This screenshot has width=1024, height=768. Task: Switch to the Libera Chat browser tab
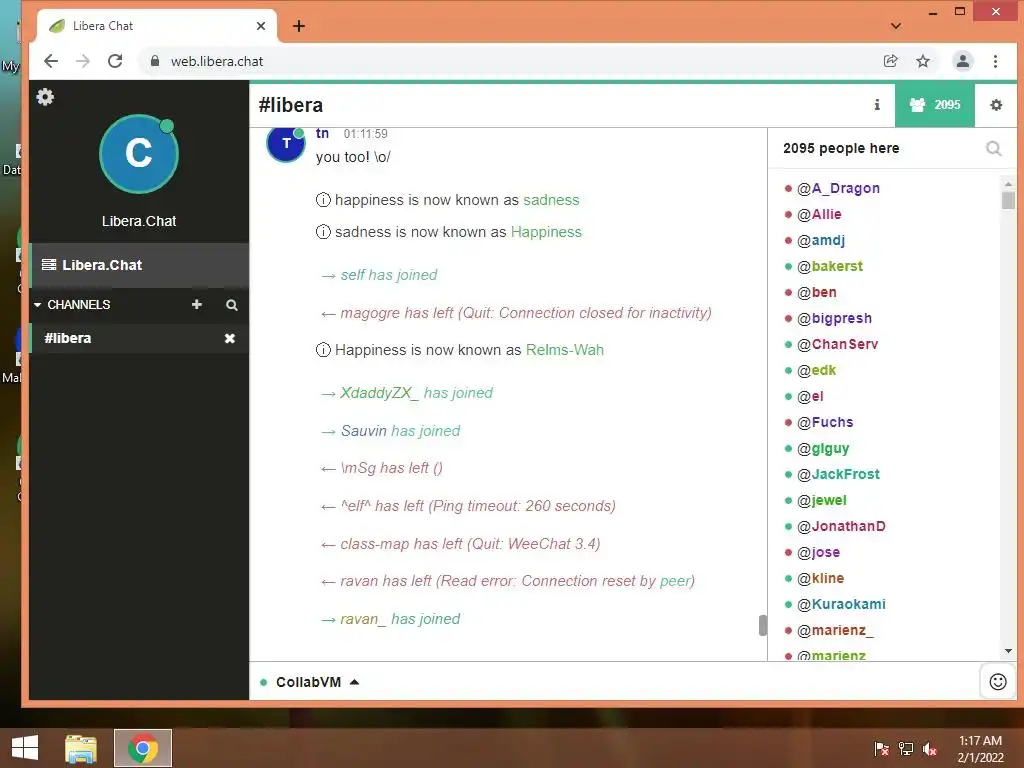[x=157, y=26]
